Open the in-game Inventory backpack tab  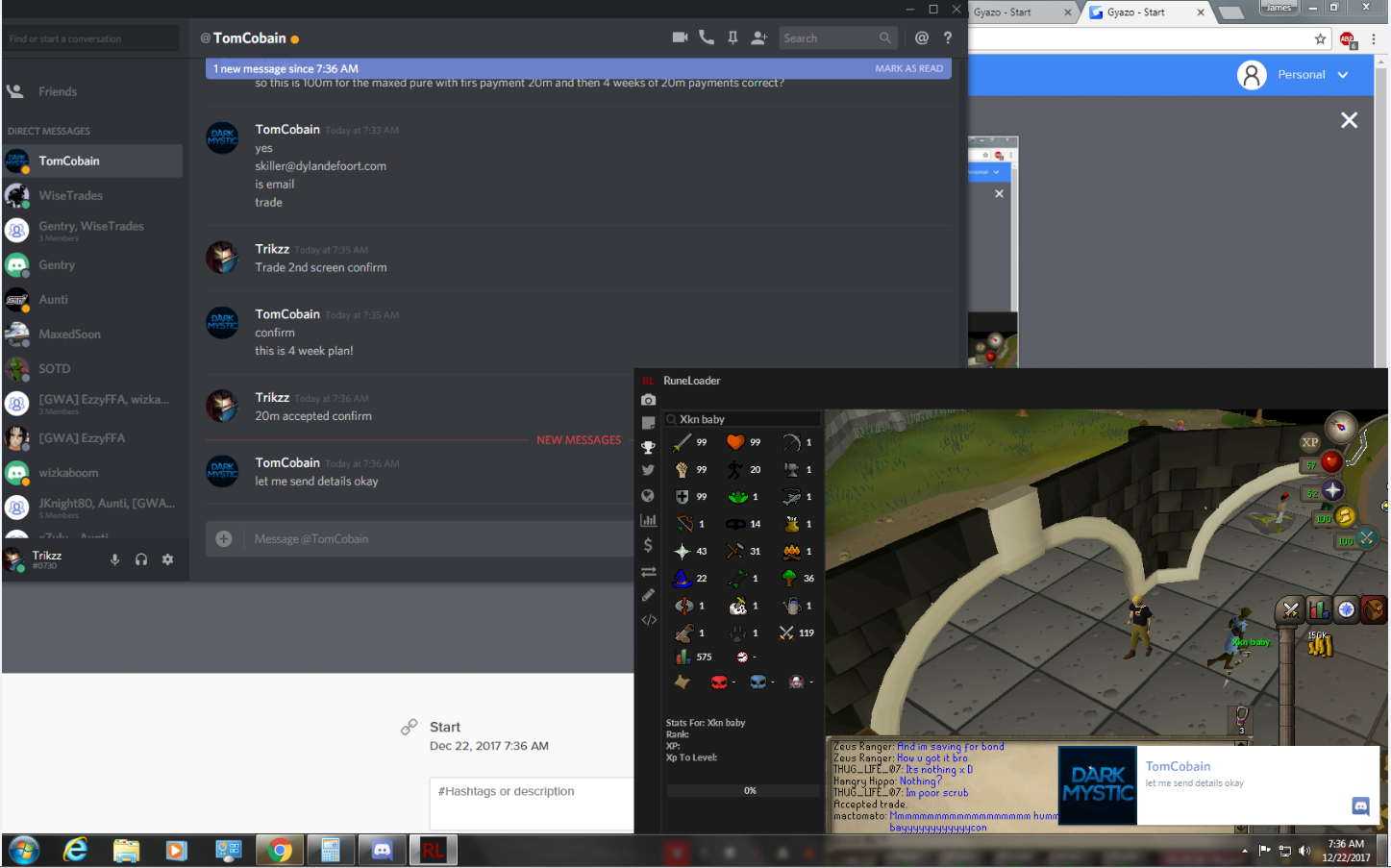tap(1374, 609)
